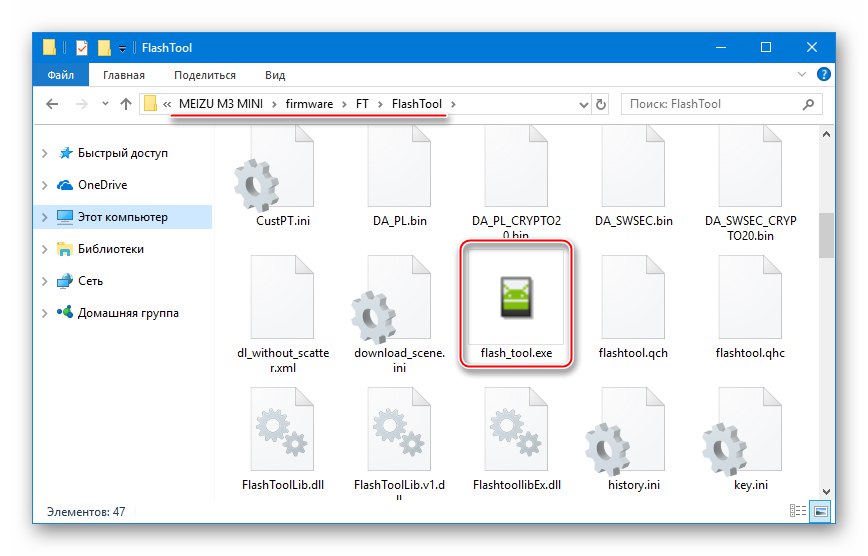Expand Домашняя группа tree node
Viewport: 868px width, 556px height.
[x=45, y=313]
